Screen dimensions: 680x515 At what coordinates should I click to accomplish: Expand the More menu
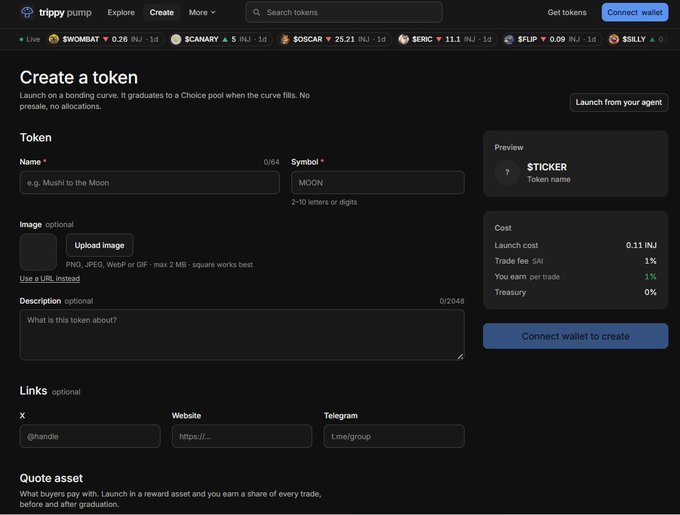202,13
